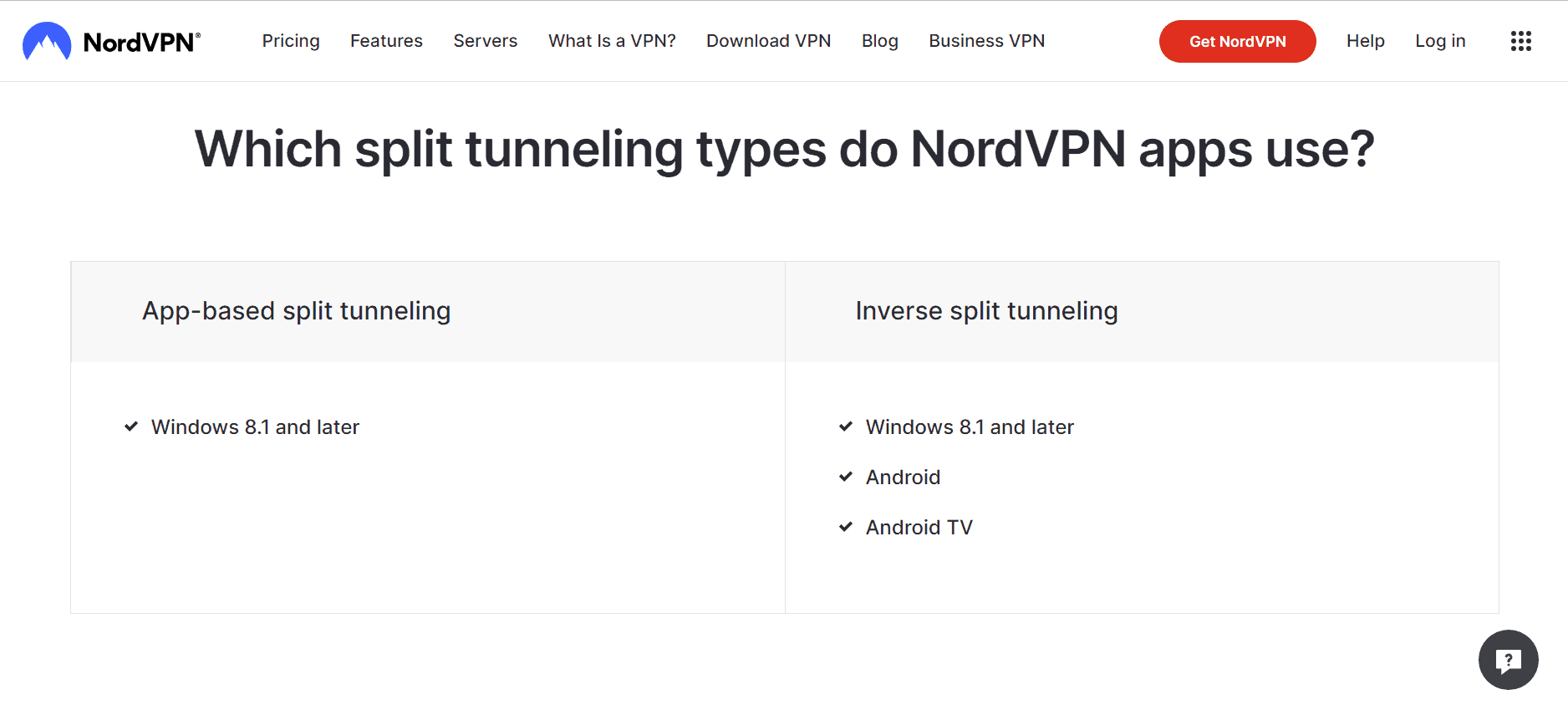Select the App-based split tunneling column header

(297, 311)
